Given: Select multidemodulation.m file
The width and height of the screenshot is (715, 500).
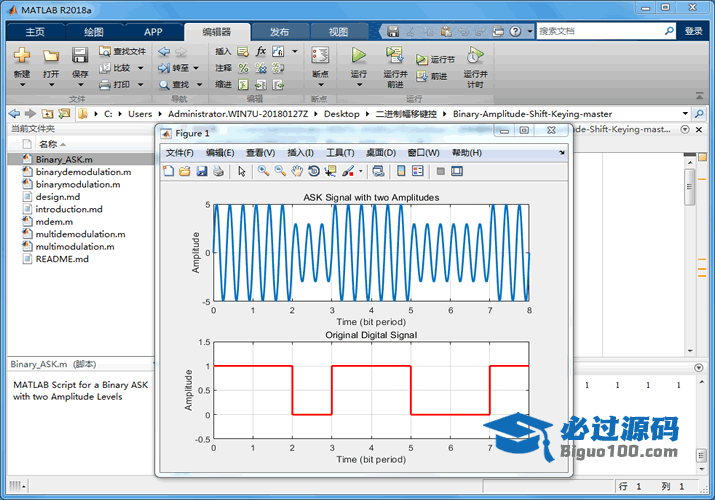Looking at the screenshot, I should (x=81, y=234).
